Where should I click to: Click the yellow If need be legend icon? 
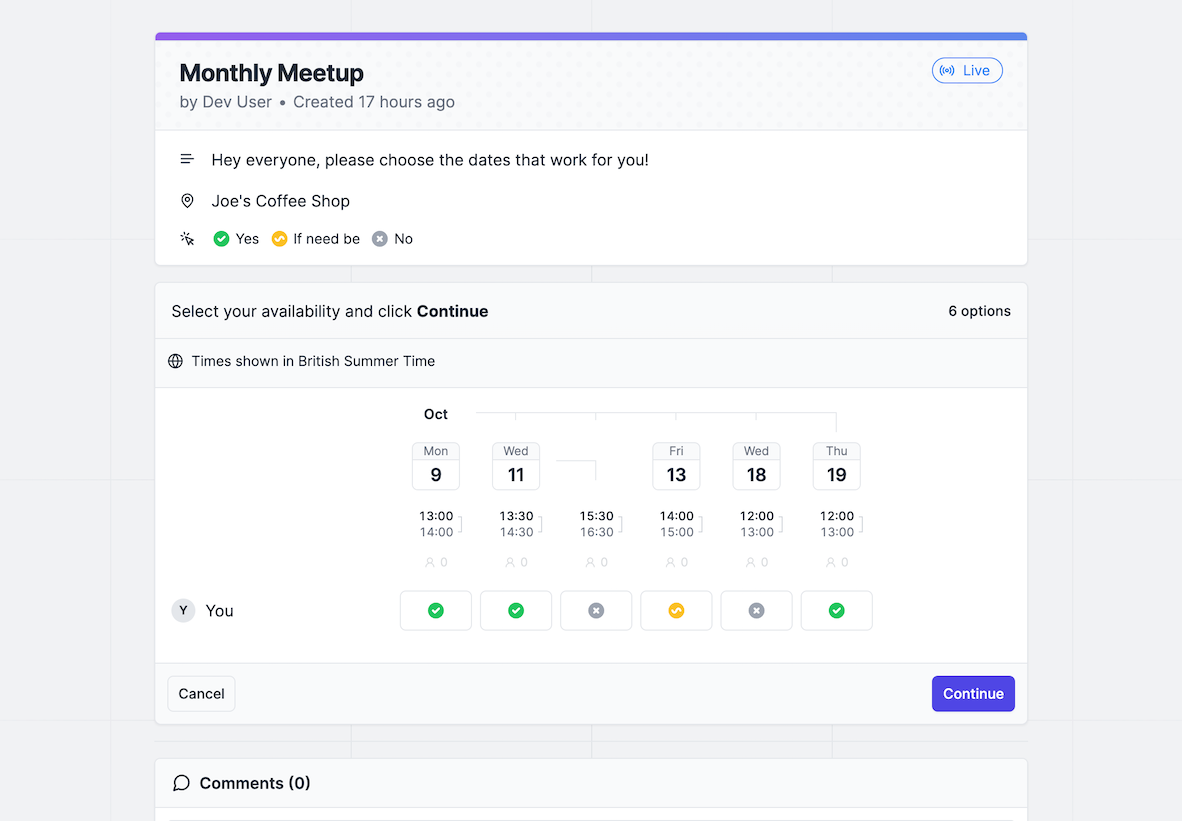click(x=280, y=239)
